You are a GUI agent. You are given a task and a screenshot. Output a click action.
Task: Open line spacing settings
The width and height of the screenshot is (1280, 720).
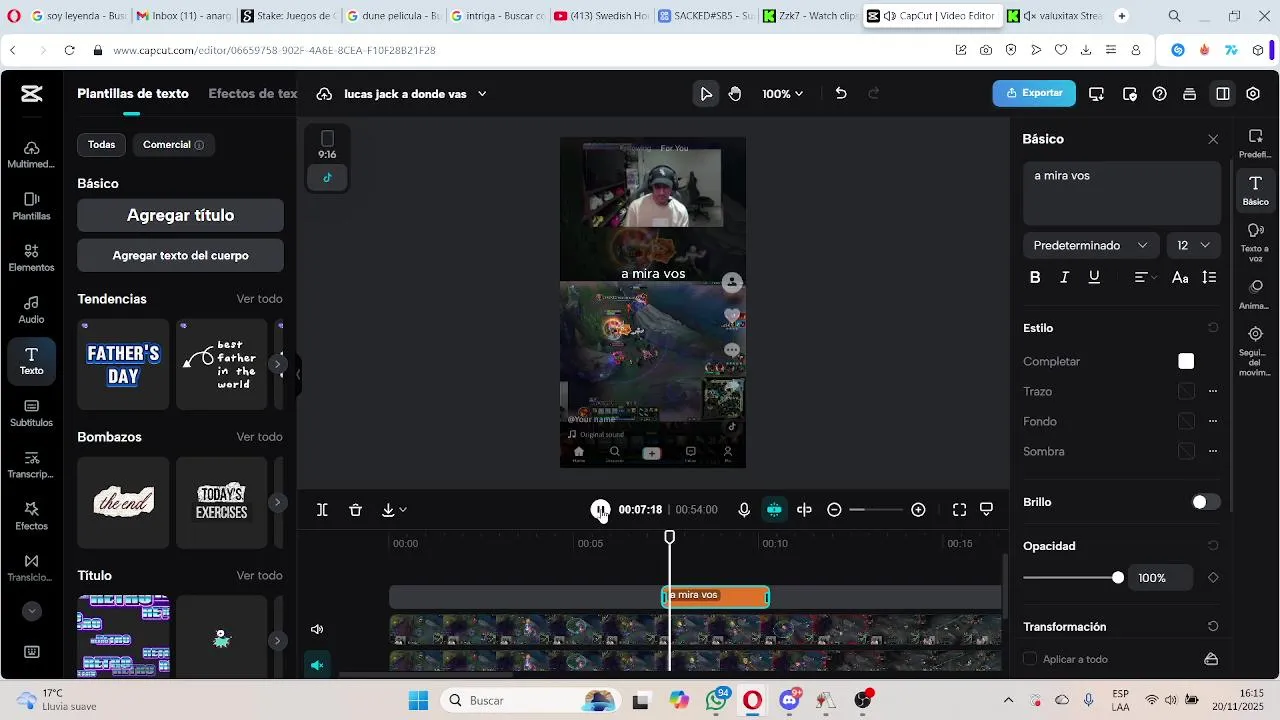[1209, 277]
